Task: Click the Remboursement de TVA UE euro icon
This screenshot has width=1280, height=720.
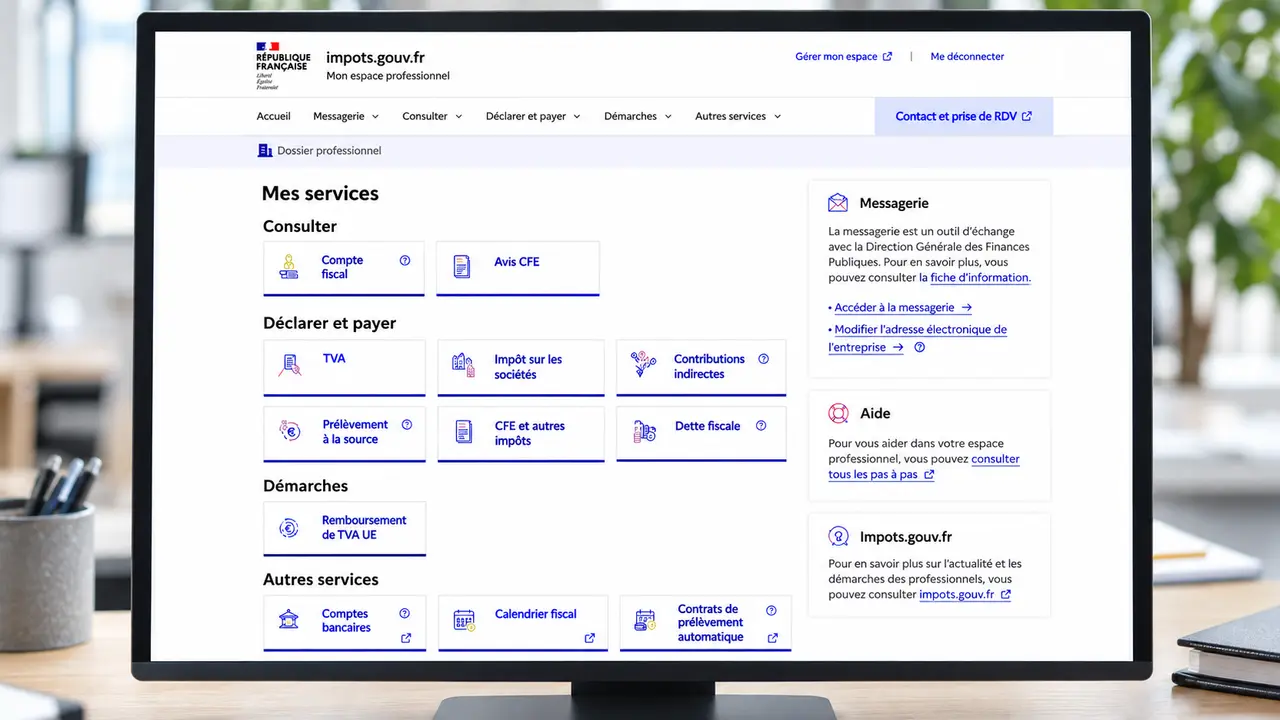Action: tap(289, 528)
